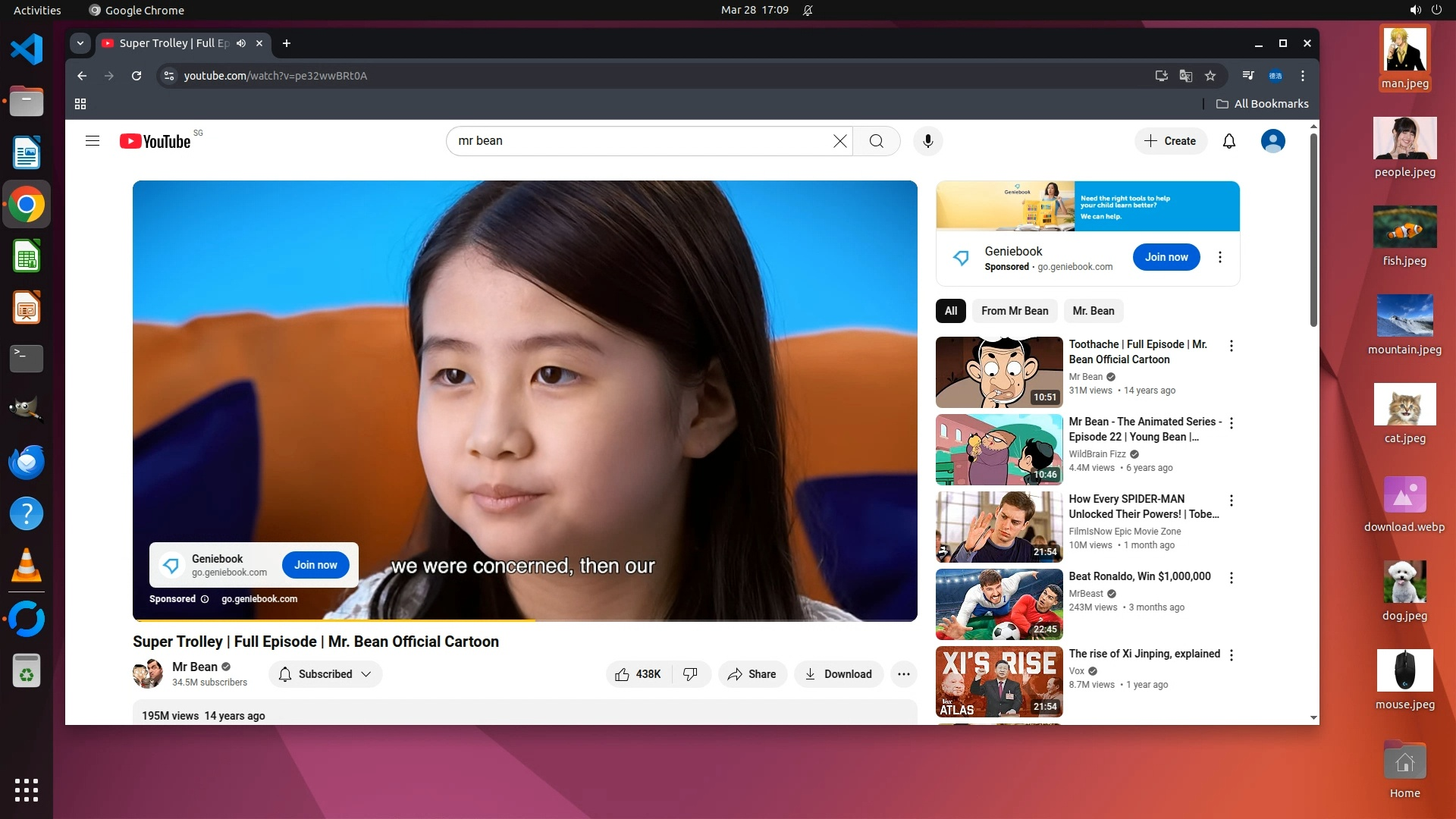Open Chrome tab search dropdown arrow
1456x819 pixels.
(x=80, y=43)
